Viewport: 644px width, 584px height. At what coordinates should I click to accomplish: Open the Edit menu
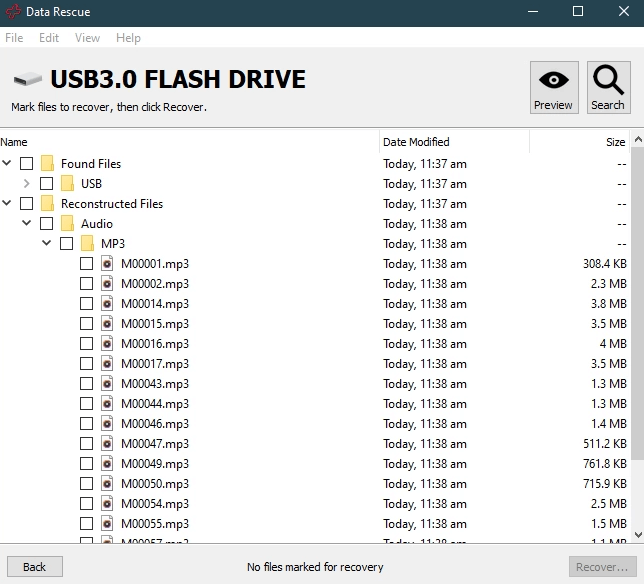pyautogui.click(x=49, y=38)
